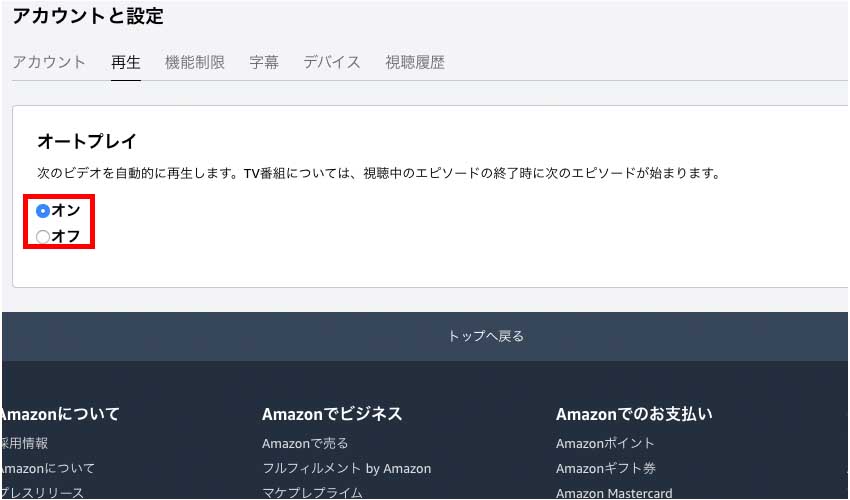Open フルフィルメント by Amazon link
Screen dimensions: 850x500
point(346,468)
